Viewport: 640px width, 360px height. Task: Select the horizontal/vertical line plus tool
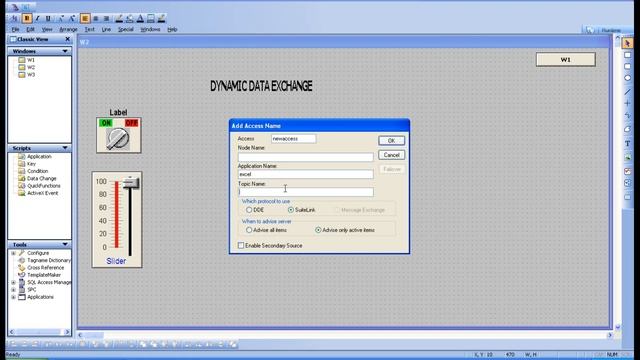[x=627, y=103]
